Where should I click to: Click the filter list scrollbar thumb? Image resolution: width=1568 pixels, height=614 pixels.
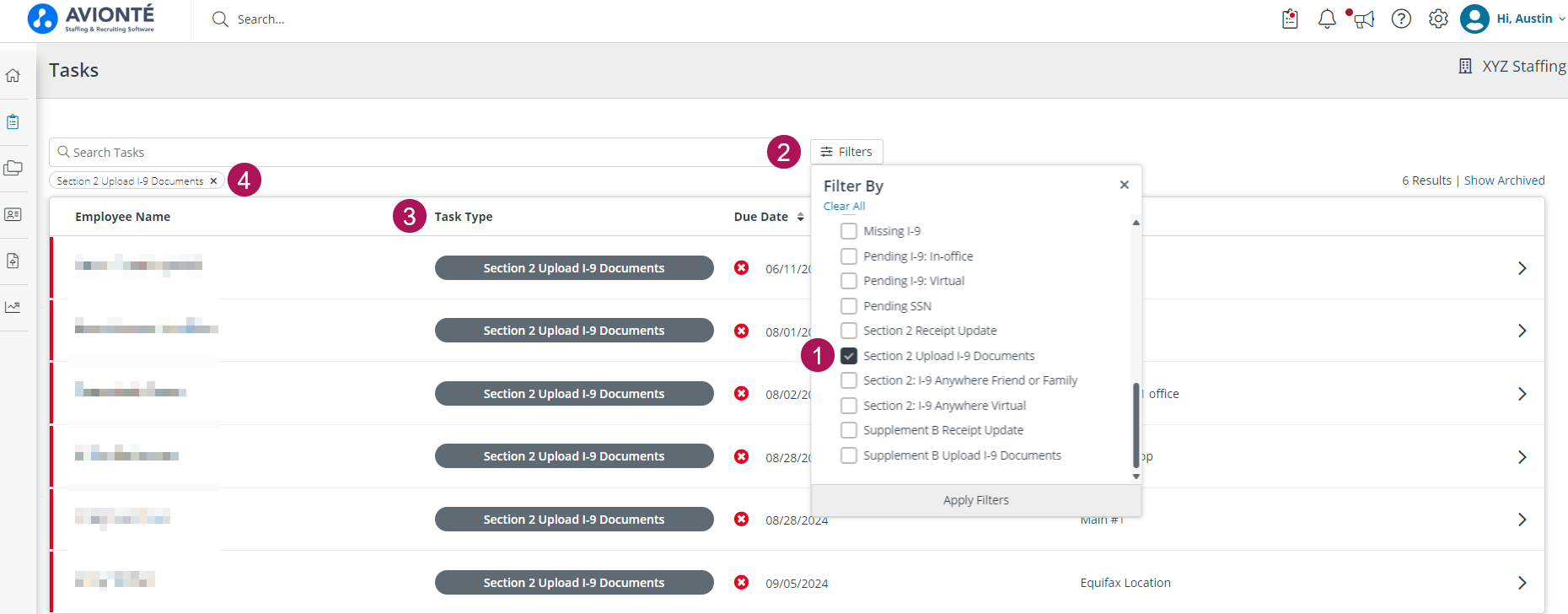(1136, 424)
